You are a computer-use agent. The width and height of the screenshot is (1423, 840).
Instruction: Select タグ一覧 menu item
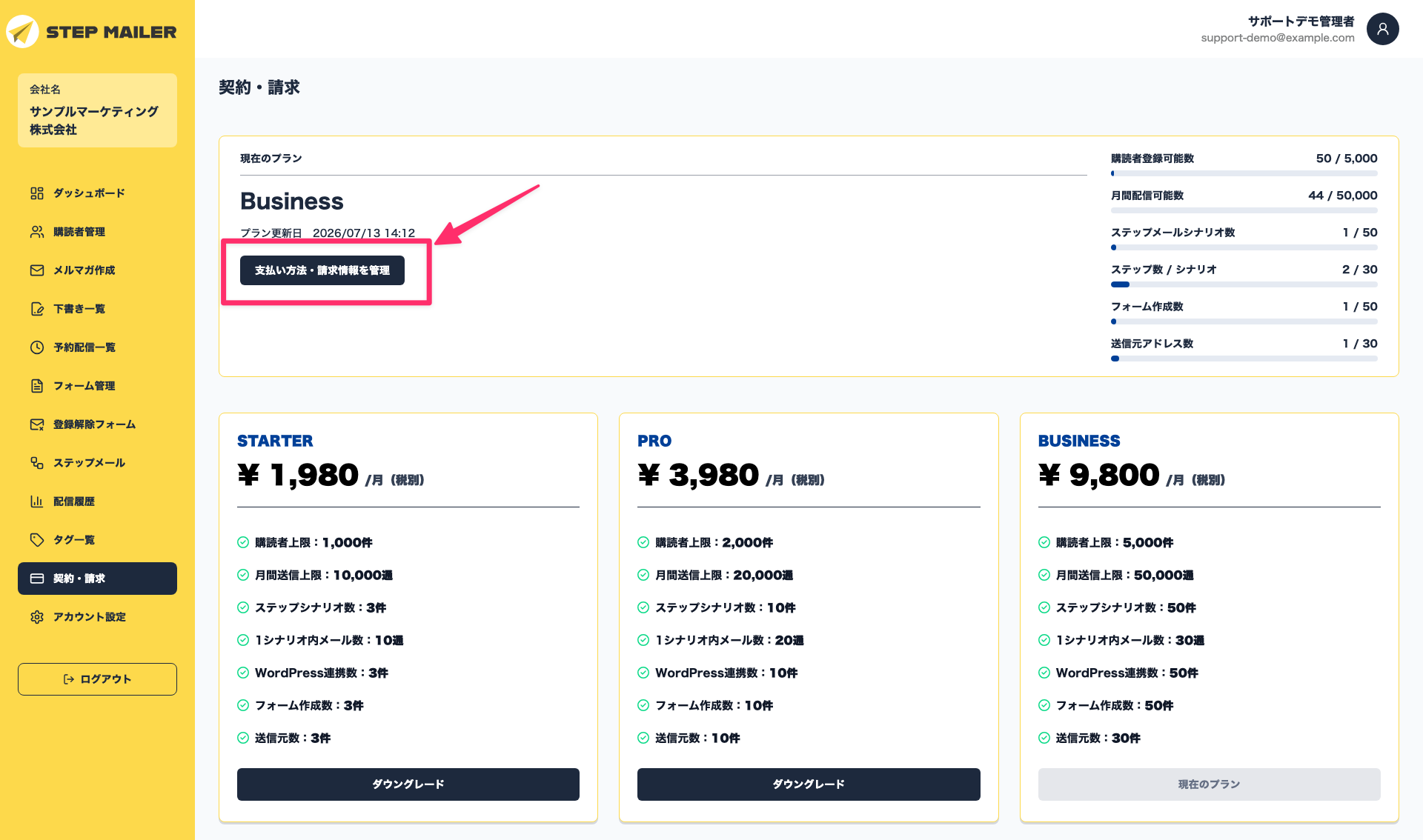pyautogui.click(x=97, y=540)
